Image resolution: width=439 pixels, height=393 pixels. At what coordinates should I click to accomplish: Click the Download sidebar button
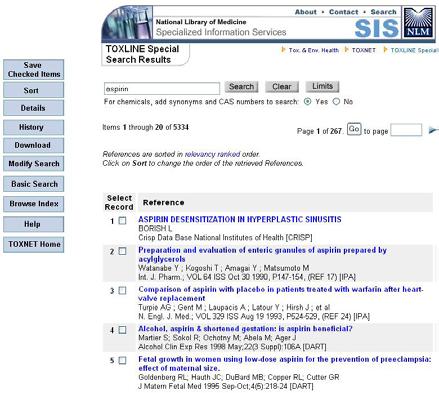[34, 145]
